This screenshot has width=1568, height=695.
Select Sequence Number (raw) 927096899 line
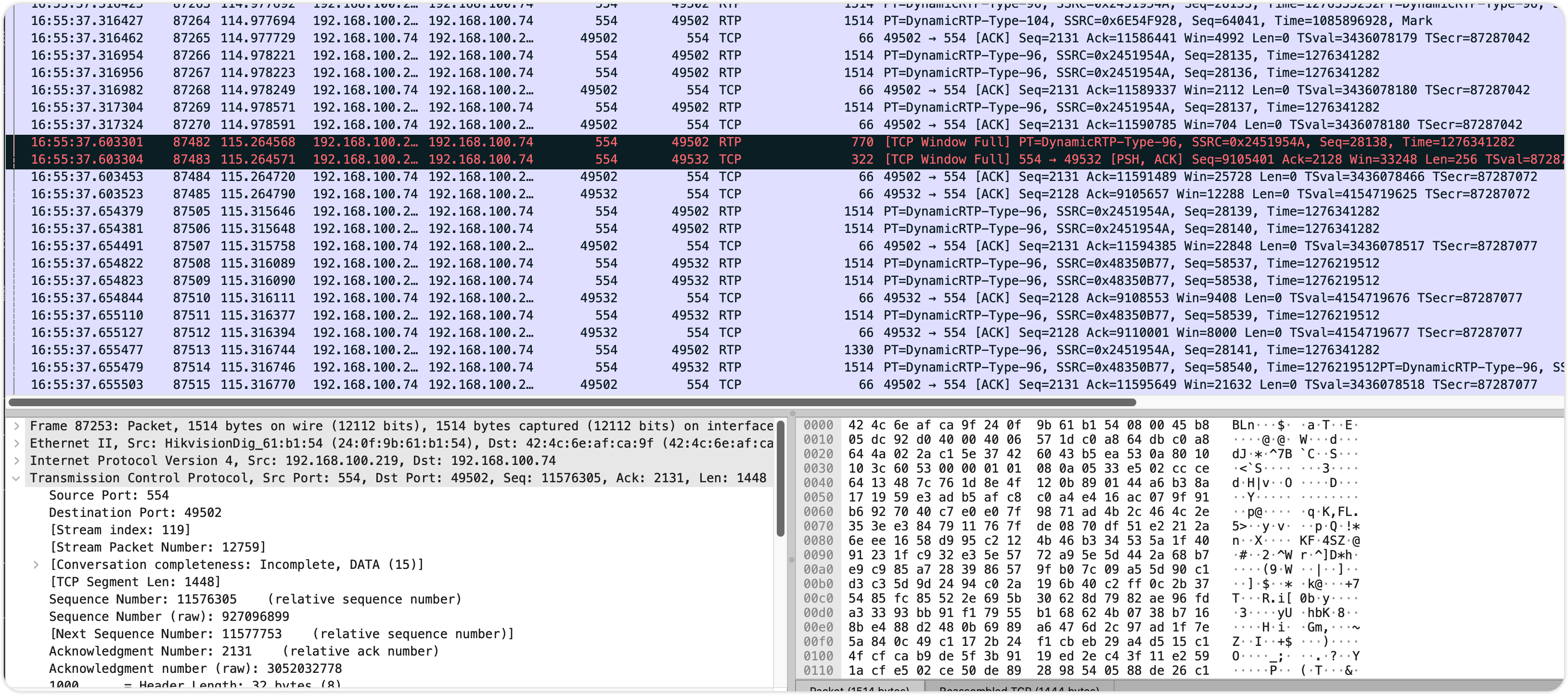pyautogui.click(x=168, y=617)
